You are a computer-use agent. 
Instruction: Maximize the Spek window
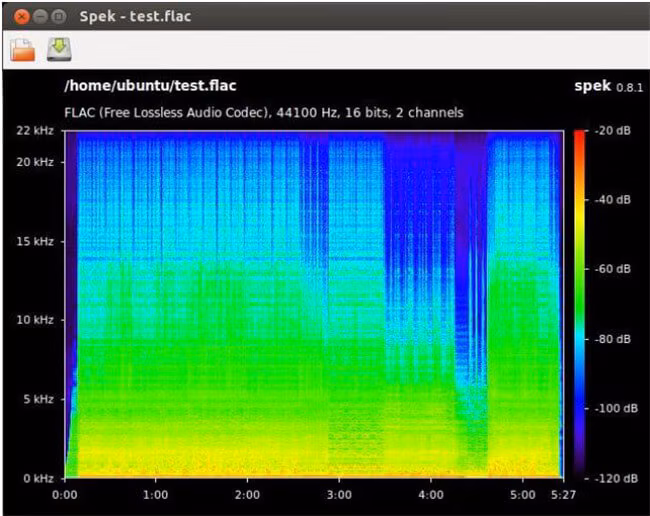coord(59,17)
